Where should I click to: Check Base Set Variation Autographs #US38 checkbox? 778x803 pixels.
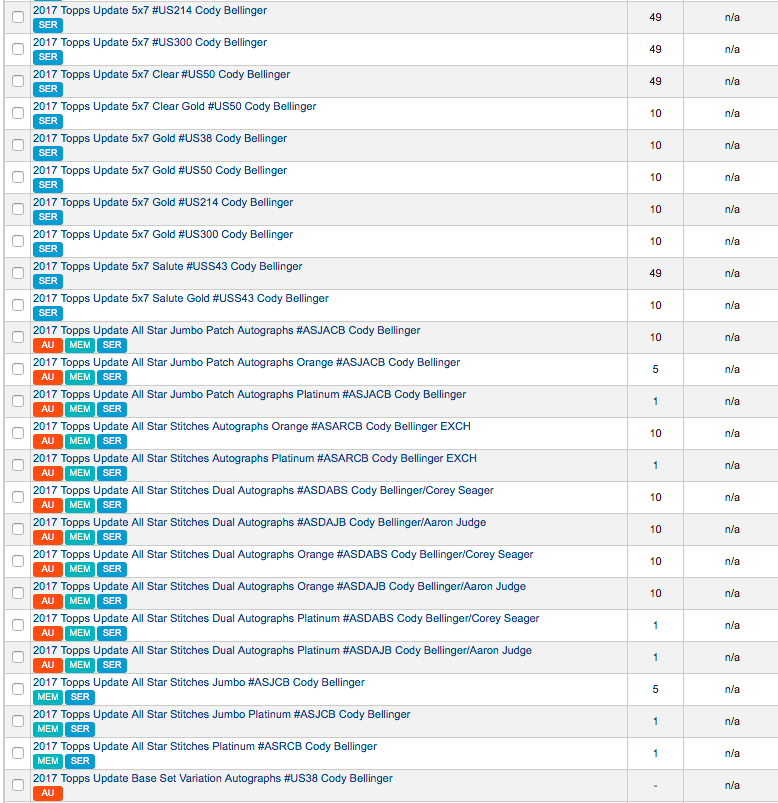point(18,785)
